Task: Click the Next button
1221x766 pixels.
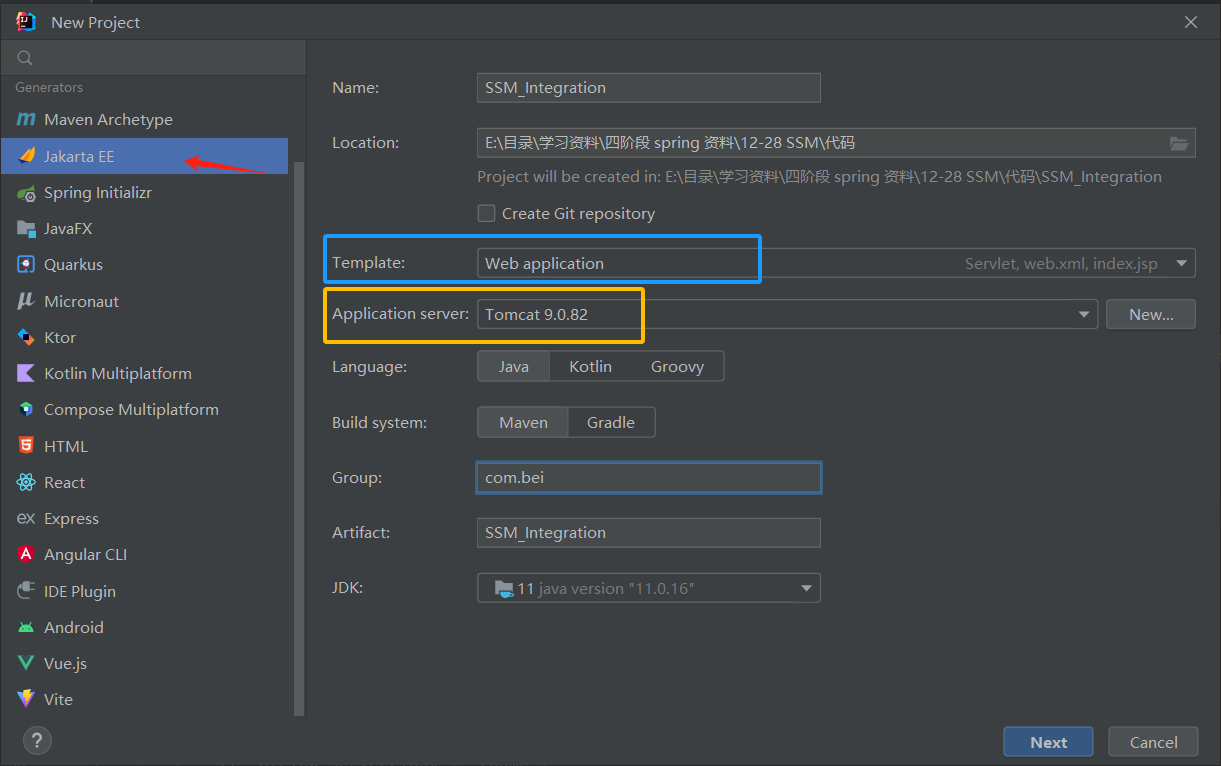Action: [1048, 742]
